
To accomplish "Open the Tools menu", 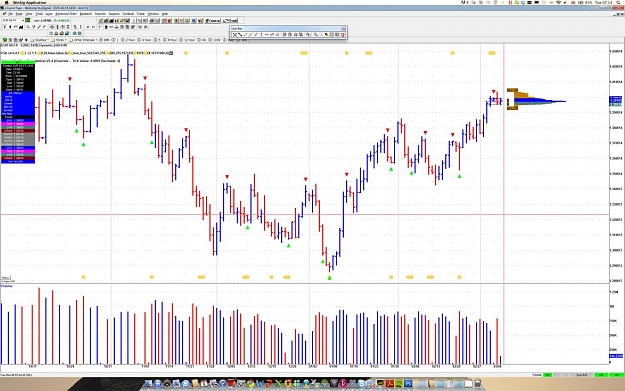I will 39,14.
